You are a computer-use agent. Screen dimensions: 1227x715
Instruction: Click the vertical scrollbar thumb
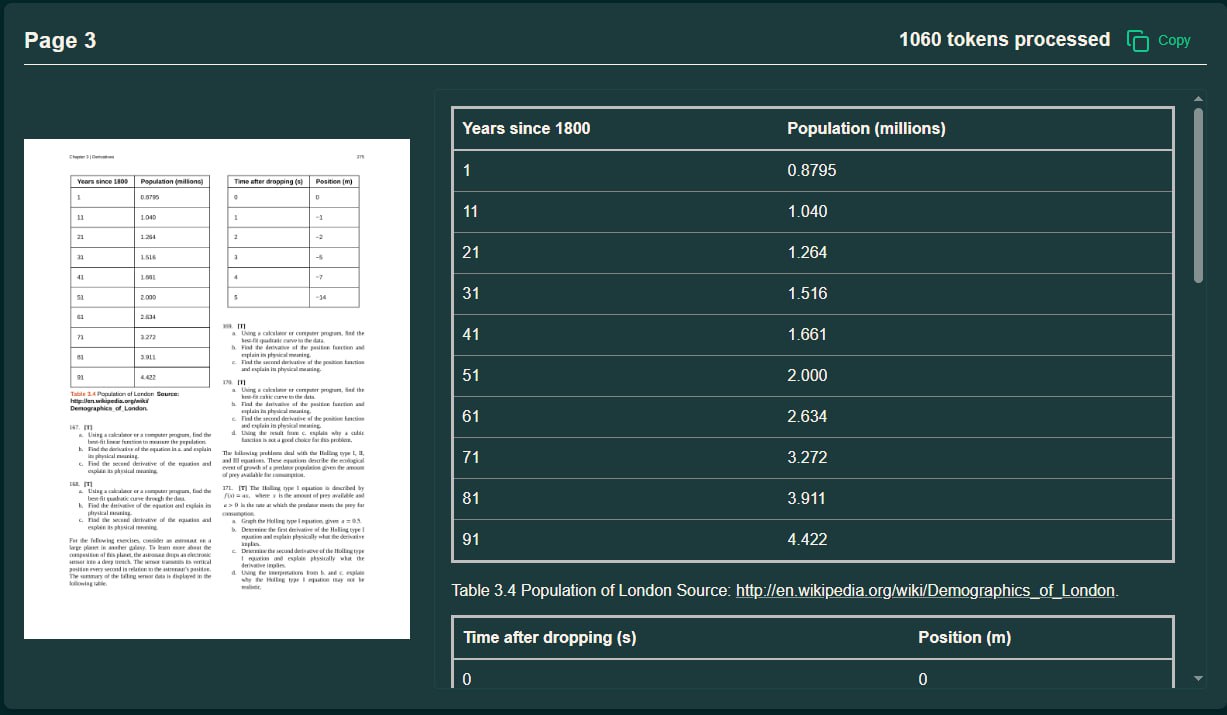pos(1198,195)
